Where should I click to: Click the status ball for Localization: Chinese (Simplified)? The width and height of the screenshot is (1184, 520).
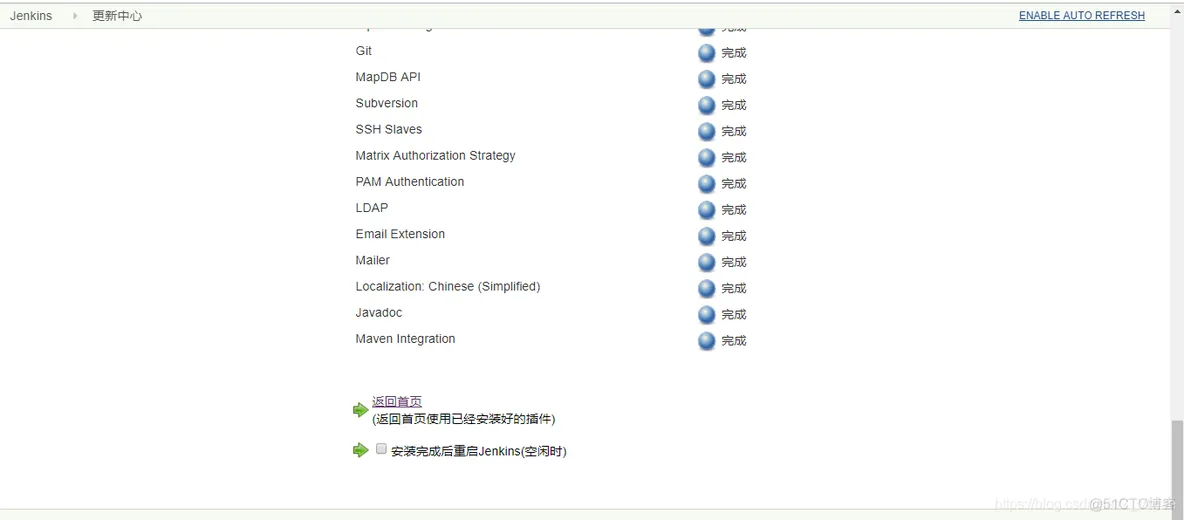[x=706, y=288]
